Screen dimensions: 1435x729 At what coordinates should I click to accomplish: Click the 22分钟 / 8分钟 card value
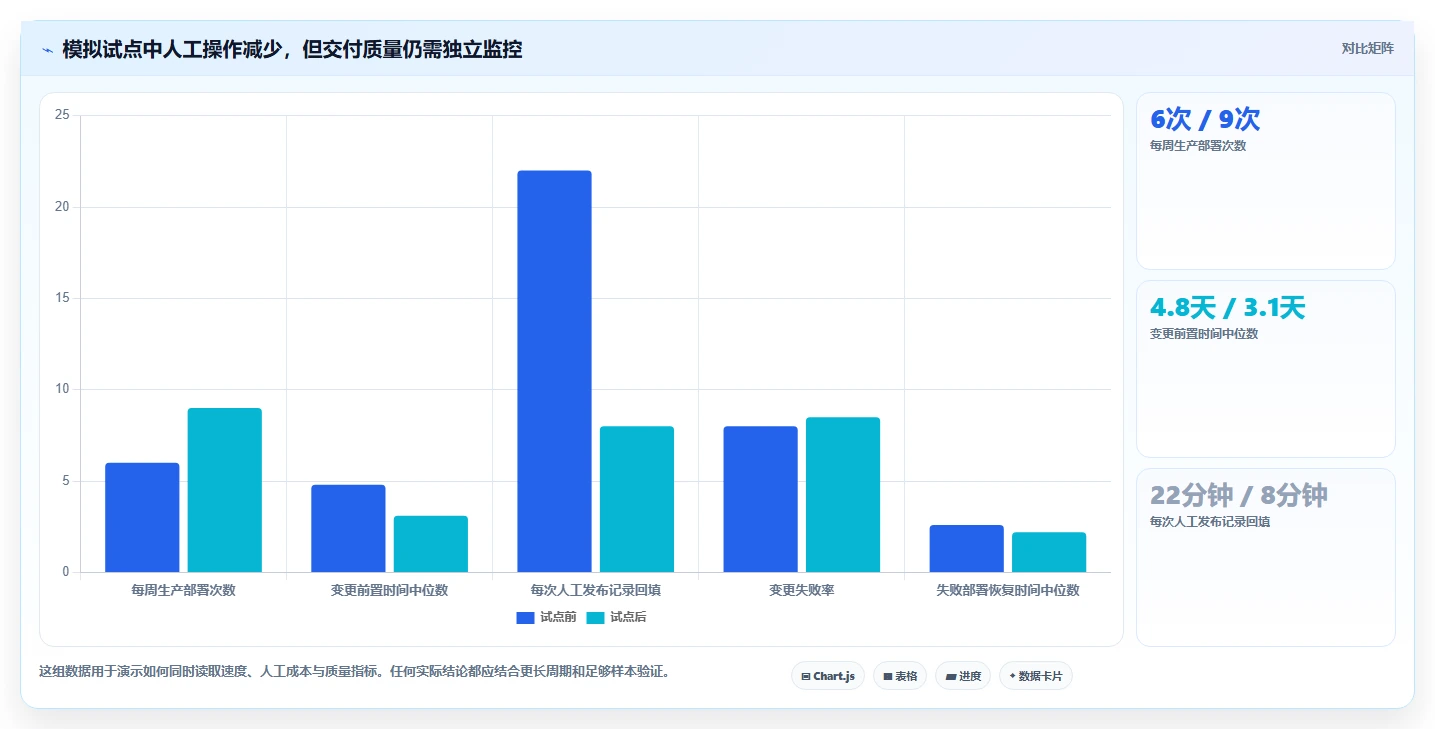point(1239,495)
